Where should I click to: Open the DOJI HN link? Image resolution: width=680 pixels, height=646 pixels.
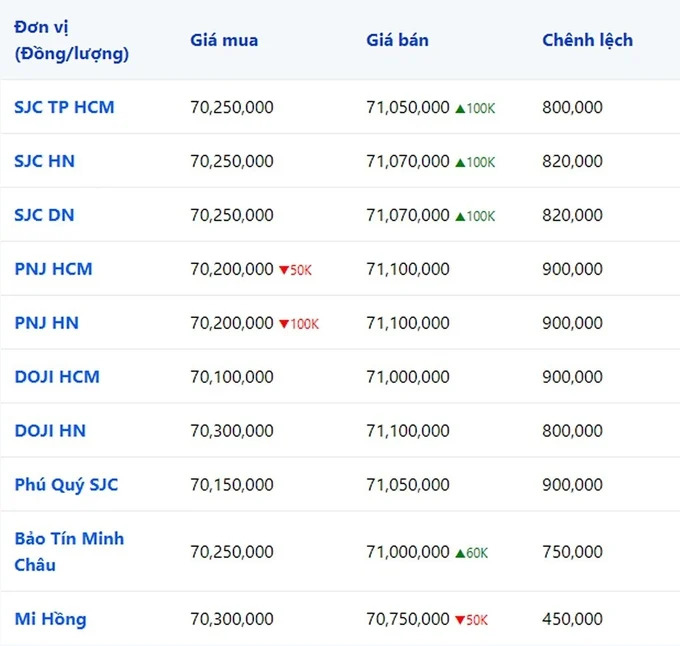[50, 431]
